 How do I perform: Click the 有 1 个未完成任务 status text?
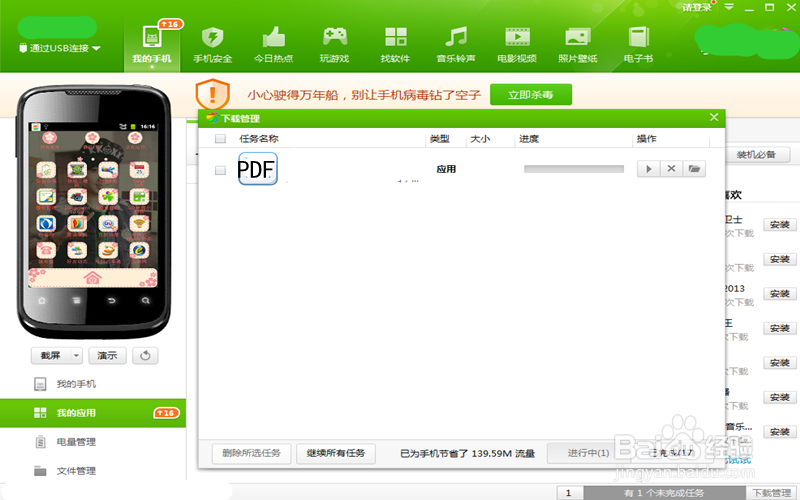(x=664, y=493)
